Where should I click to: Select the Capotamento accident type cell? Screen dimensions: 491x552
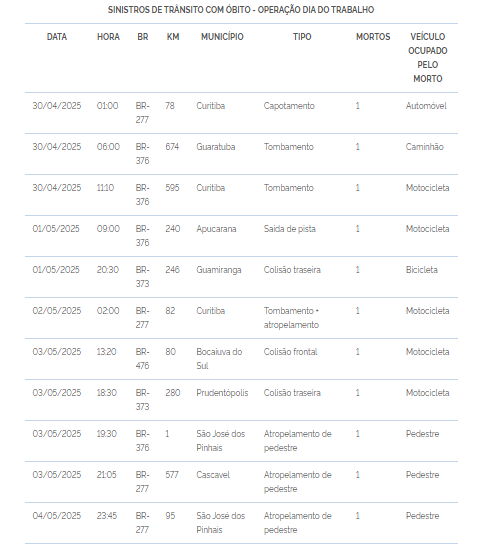pos(289,106)
